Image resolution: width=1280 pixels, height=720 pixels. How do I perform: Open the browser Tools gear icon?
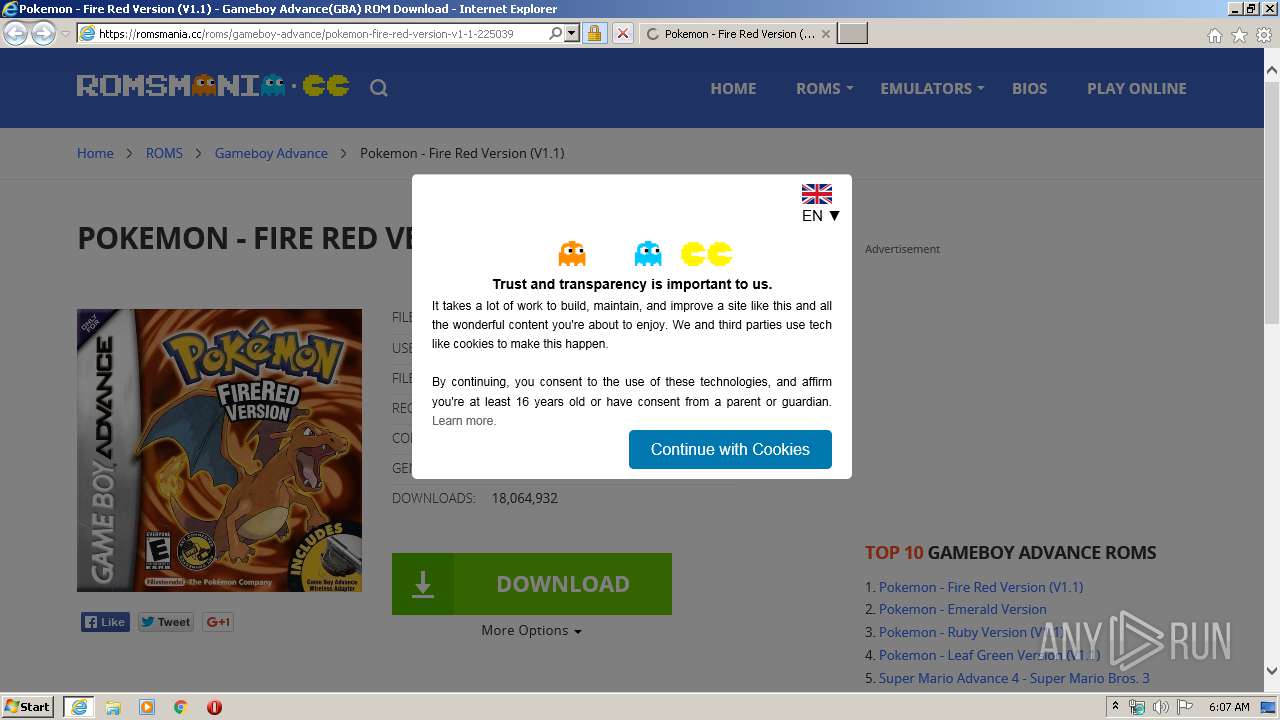point(1264,35)
